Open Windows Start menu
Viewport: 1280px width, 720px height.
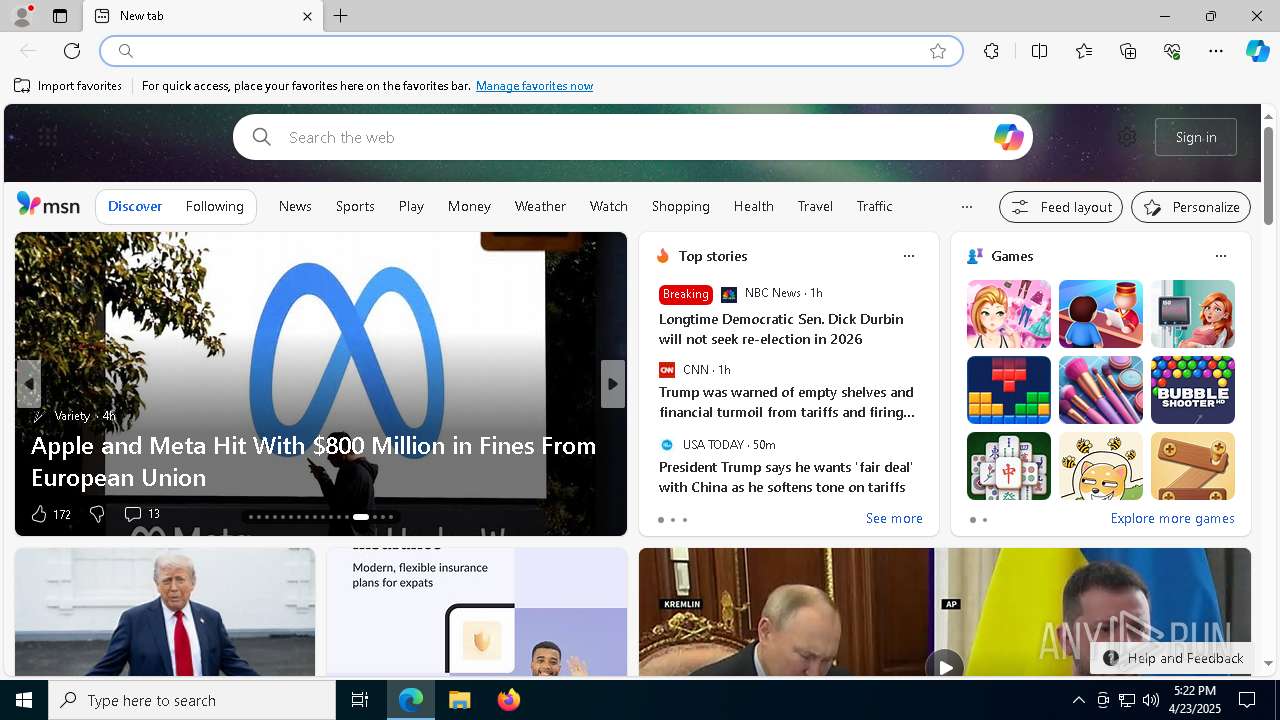point(24,700)
